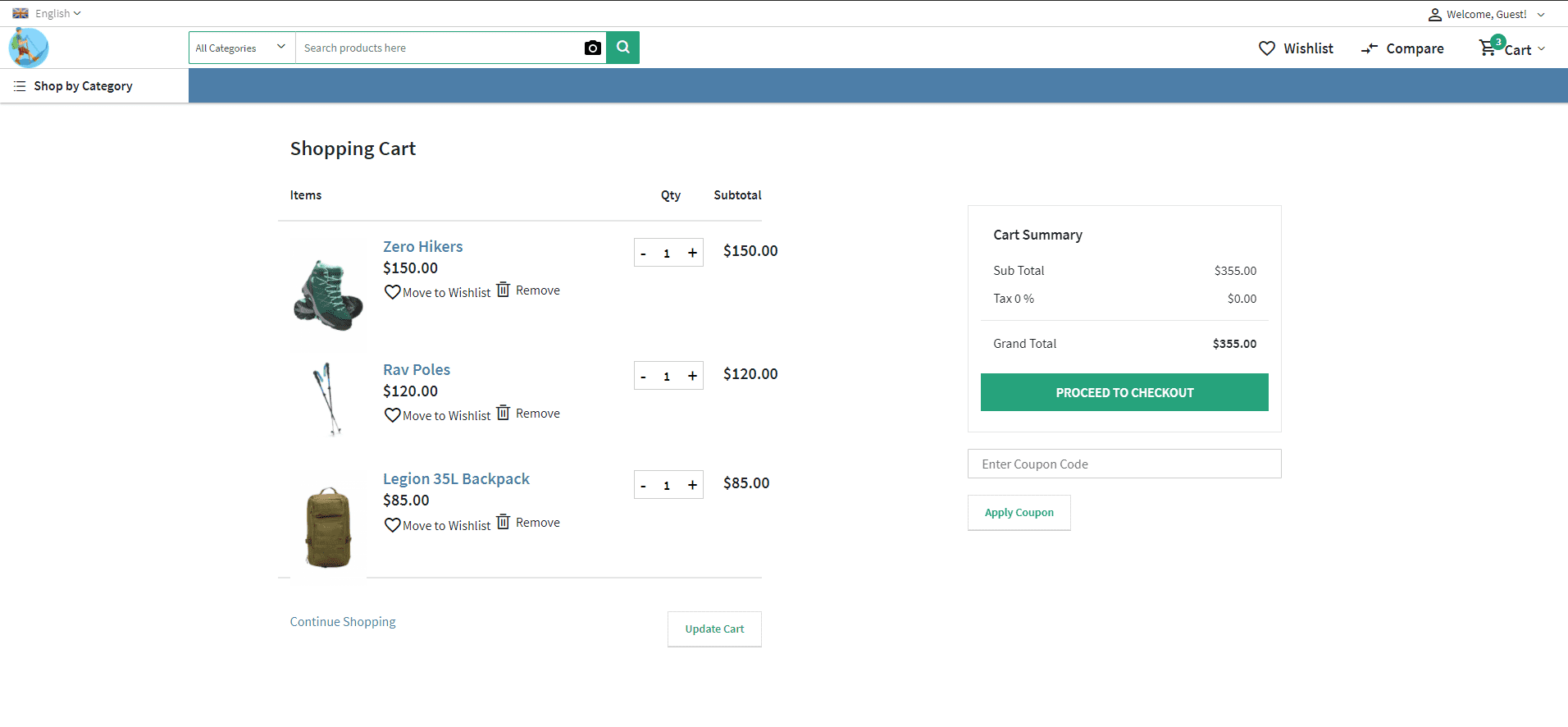Expand the All Categories dropdown
The width and height of the screenshot is (1568, 727).
click(x=241, y=48)
